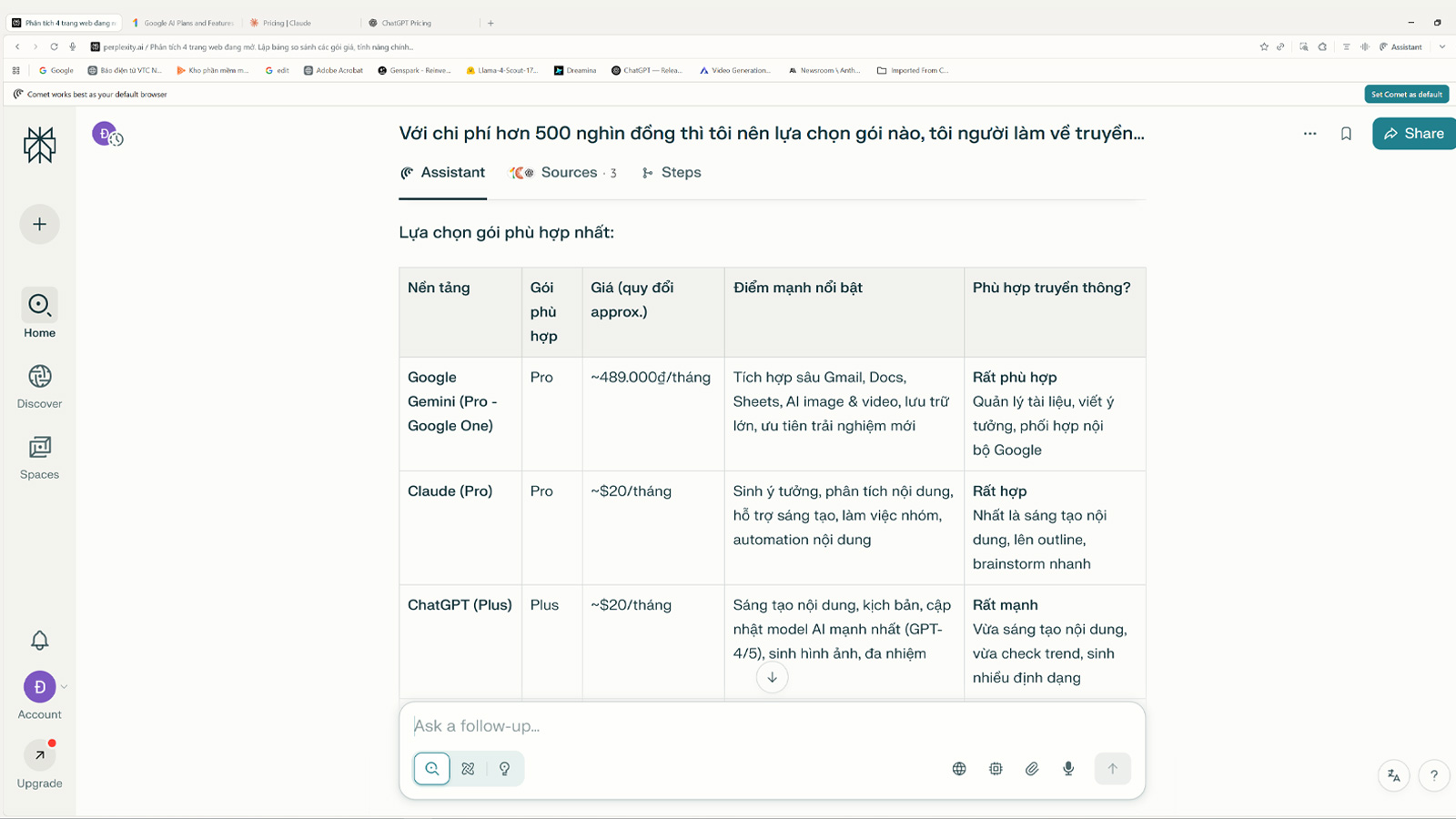Click the Perplexity logo in sidebar

[39, 145]
